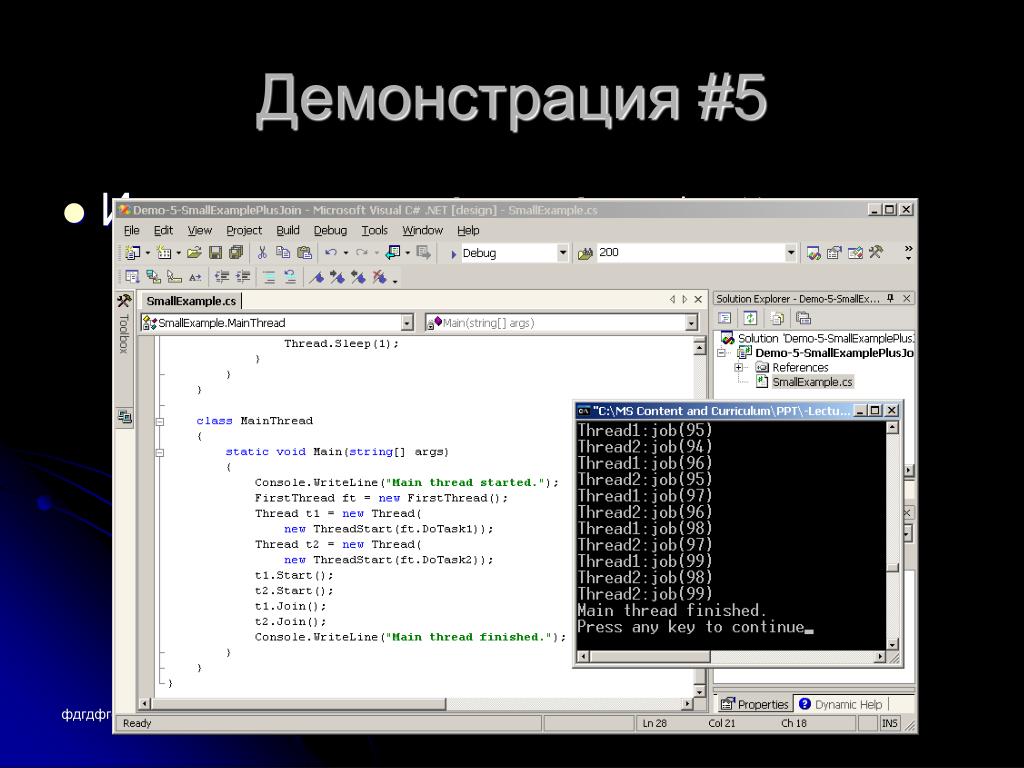Screen dimensions: 1024x768
Task: Click the Uncomment Selected Lines icon
Action: [x=290, y=277]
